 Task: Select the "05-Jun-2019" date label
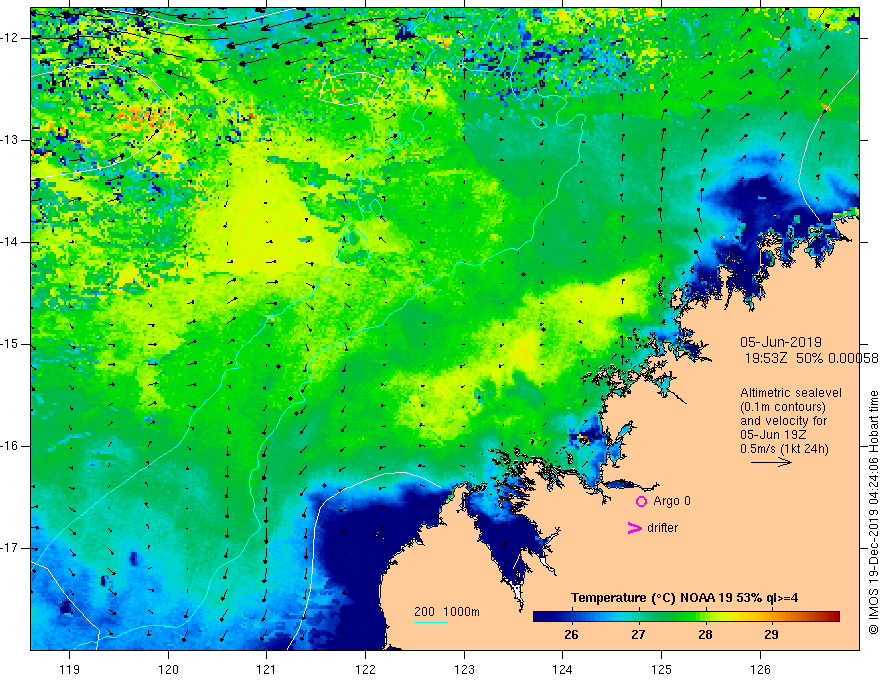(x=781, y=342)
